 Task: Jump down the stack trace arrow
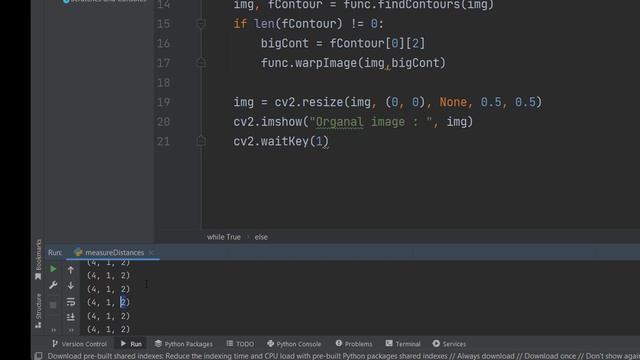71,286
